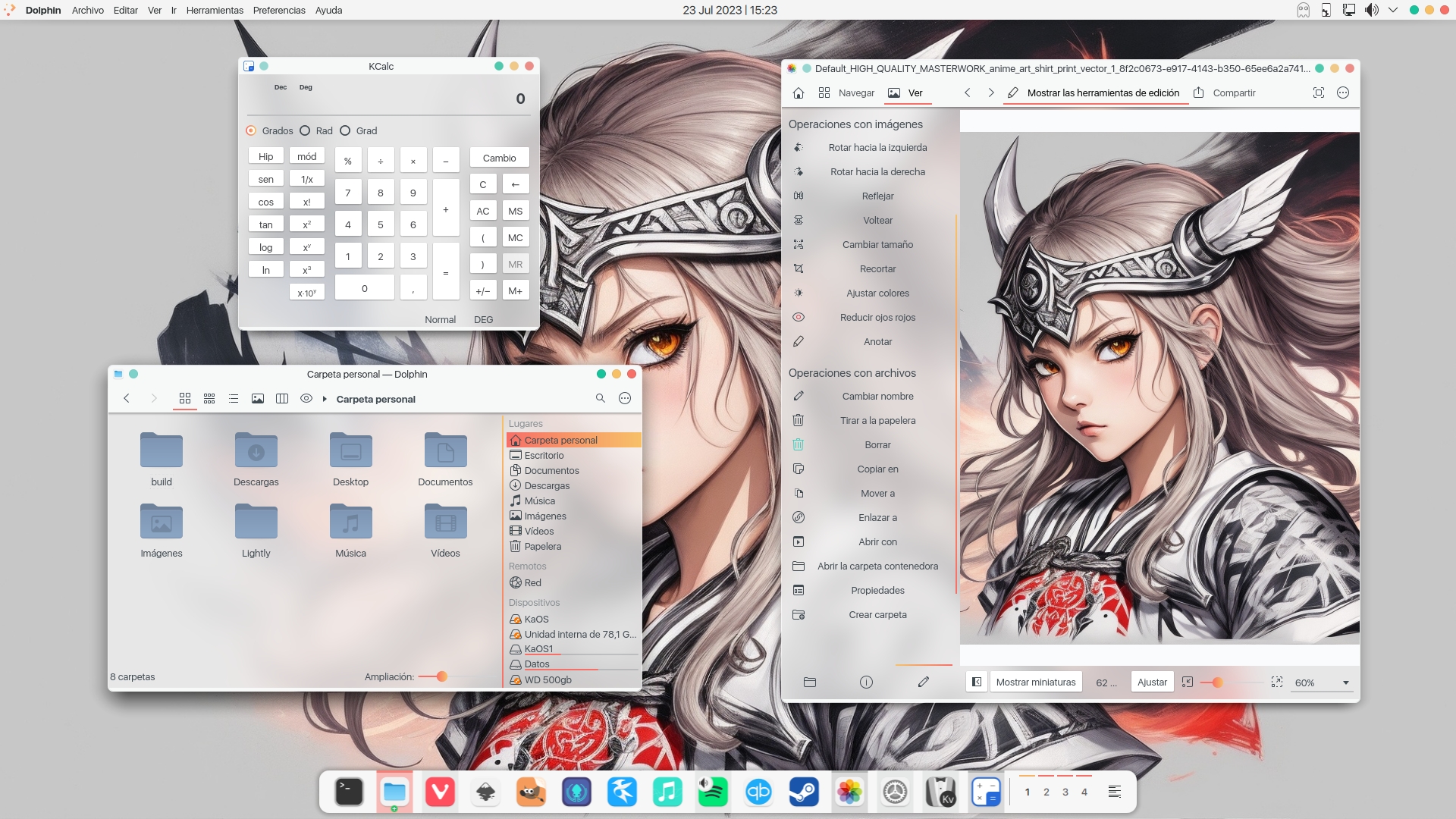Toggle the Hip hyperbolic mode button
The width and height of the screenshot is (1456, 819).
pyautogui.click(x=266, y=156)
